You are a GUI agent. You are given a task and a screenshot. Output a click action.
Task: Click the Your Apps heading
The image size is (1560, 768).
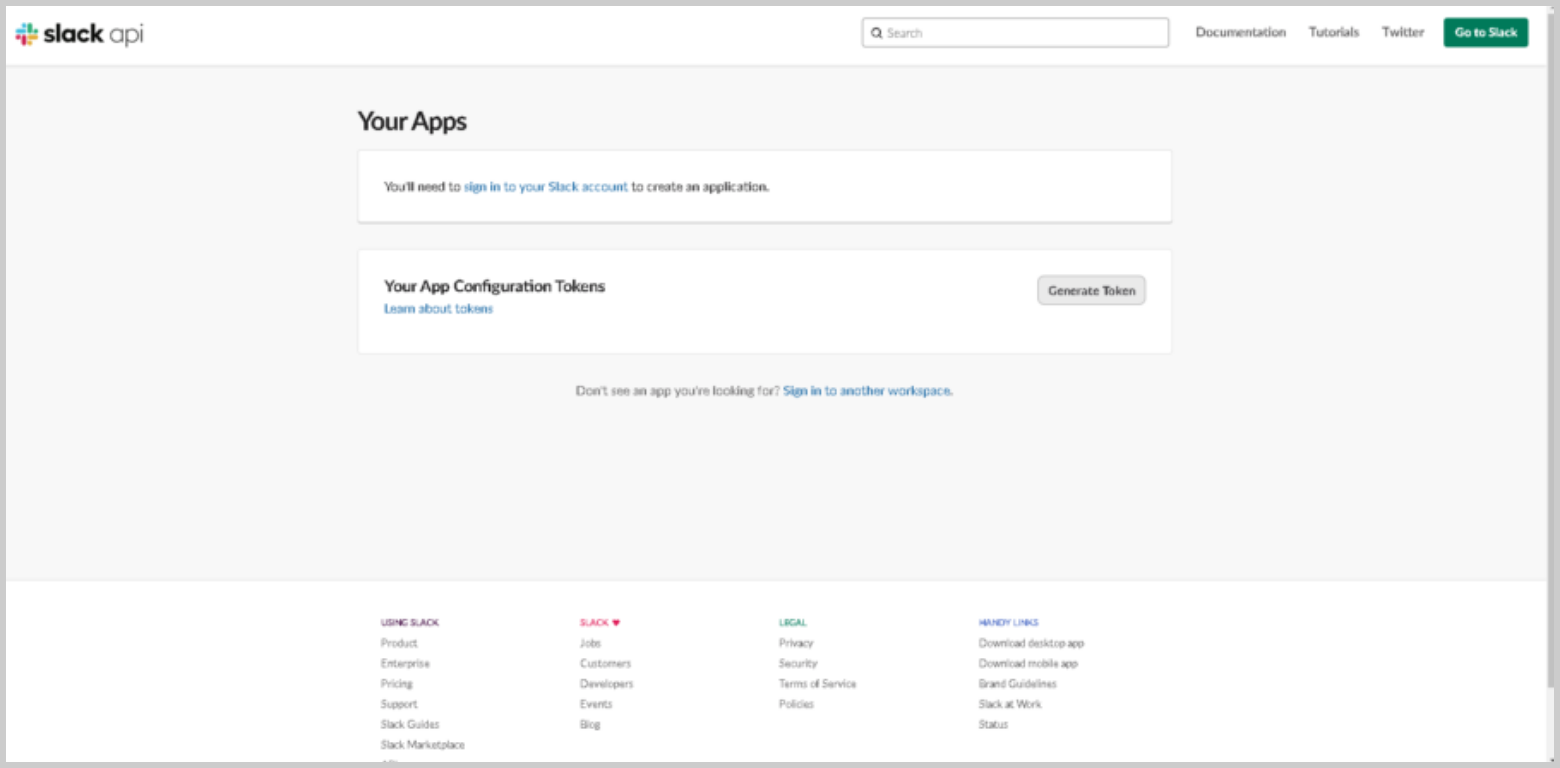coord(412,122)
